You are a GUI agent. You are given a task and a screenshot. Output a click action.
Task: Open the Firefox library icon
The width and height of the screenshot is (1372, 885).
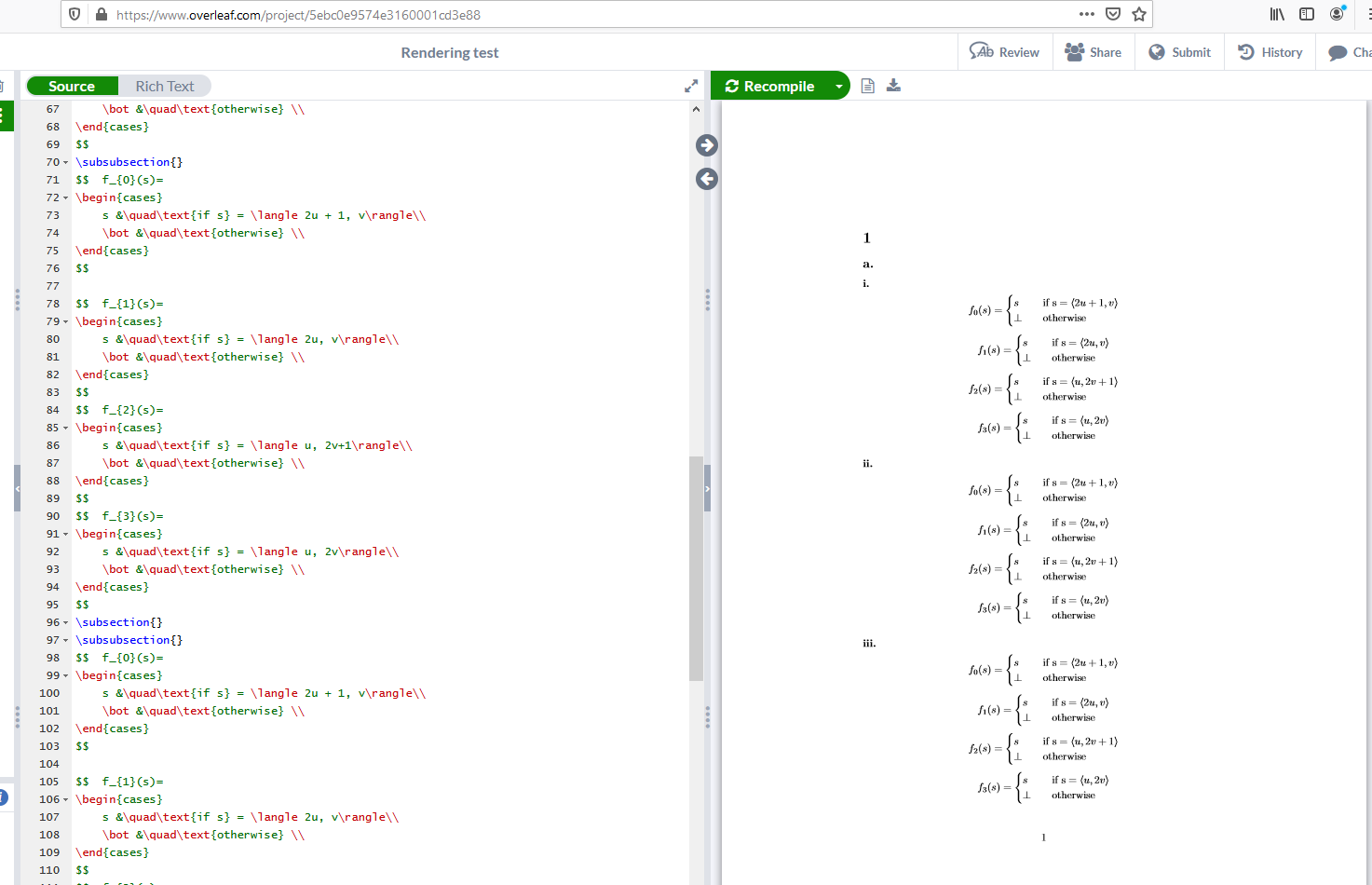tap(1277, 14)
